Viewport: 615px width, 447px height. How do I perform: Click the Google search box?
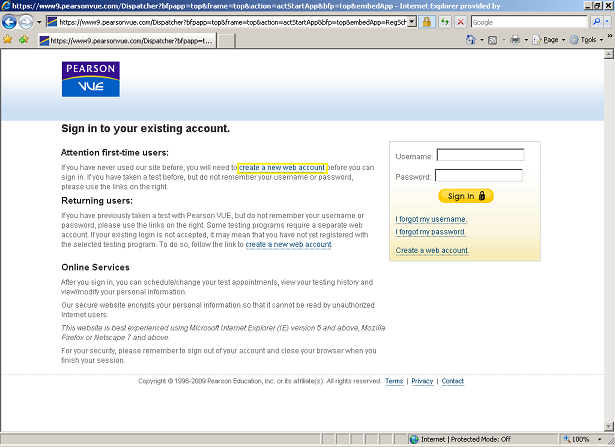pyautogui.click(x=529, y=22)
